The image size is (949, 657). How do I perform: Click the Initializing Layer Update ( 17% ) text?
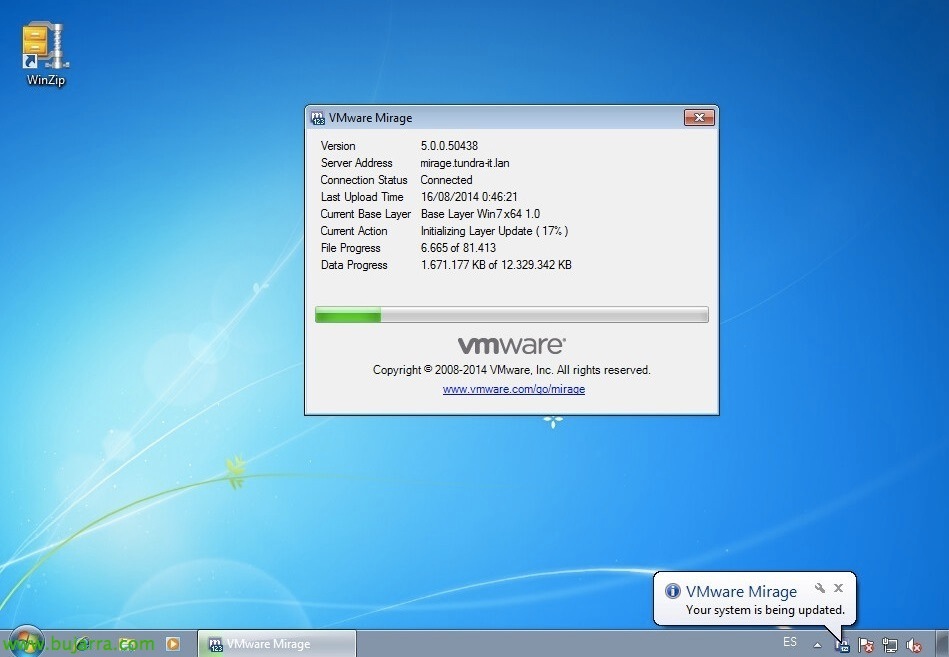pos(494,230)
